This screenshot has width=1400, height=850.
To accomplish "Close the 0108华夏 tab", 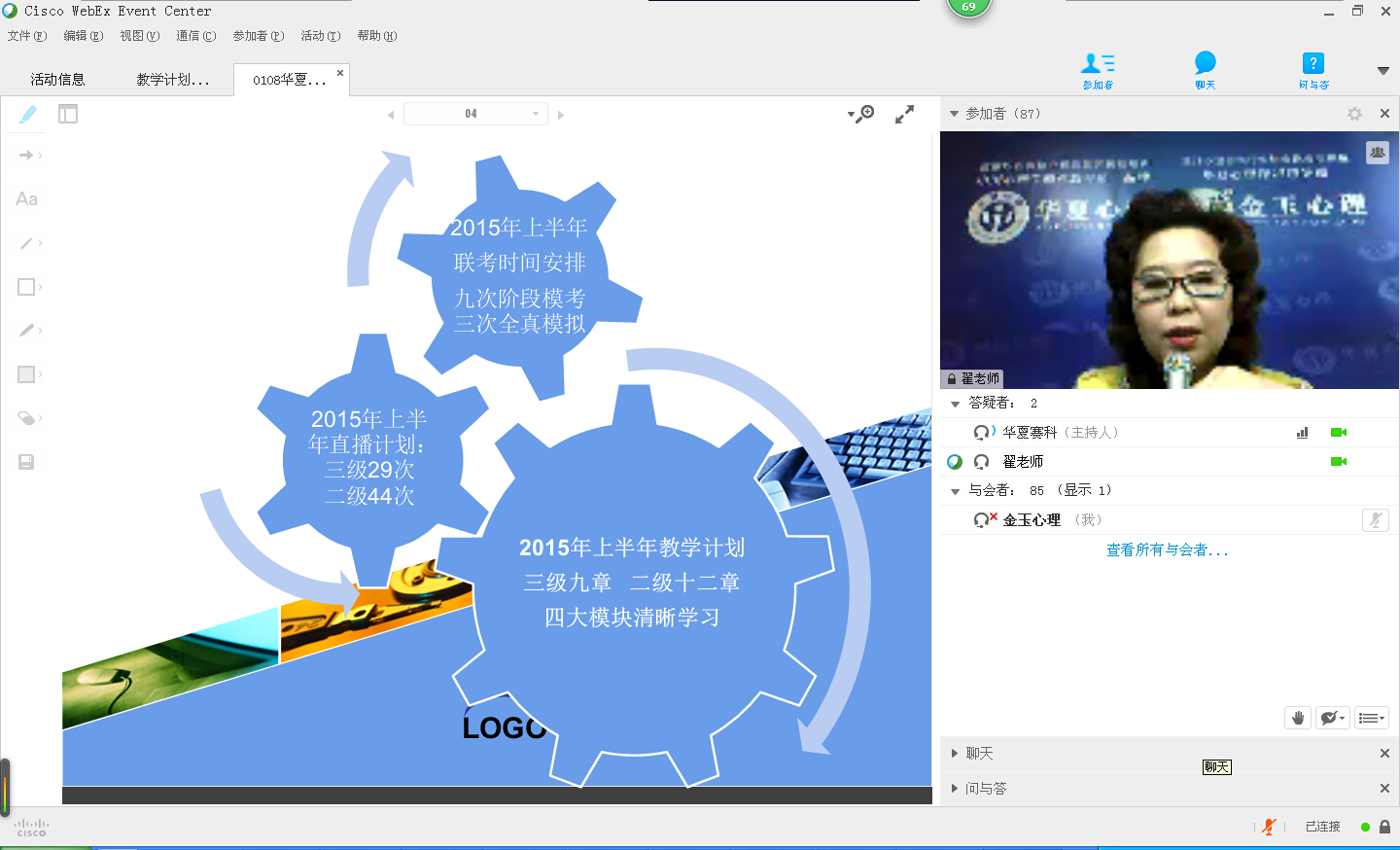I will (340, 73).
